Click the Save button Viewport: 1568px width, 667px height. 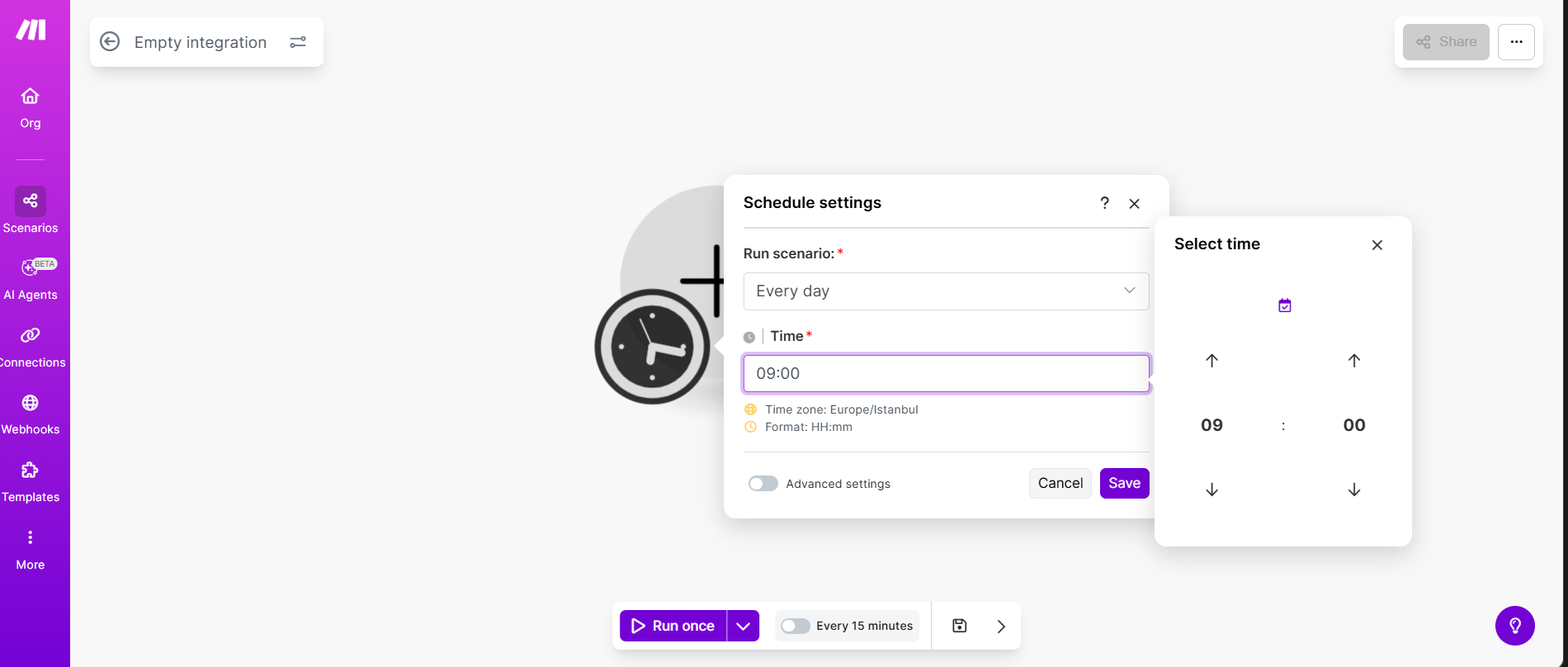1124,484
